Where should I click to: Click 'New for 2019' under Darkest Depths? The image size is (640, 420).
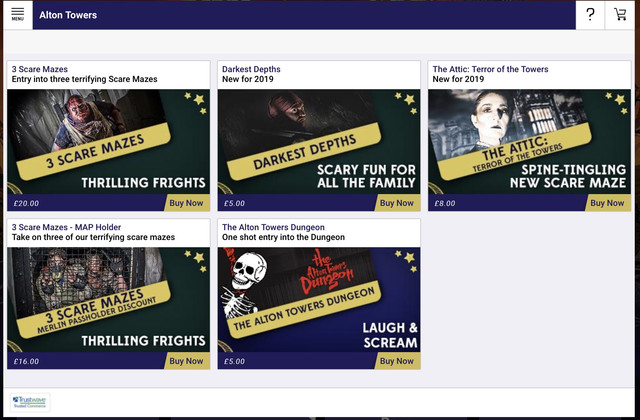248,79
